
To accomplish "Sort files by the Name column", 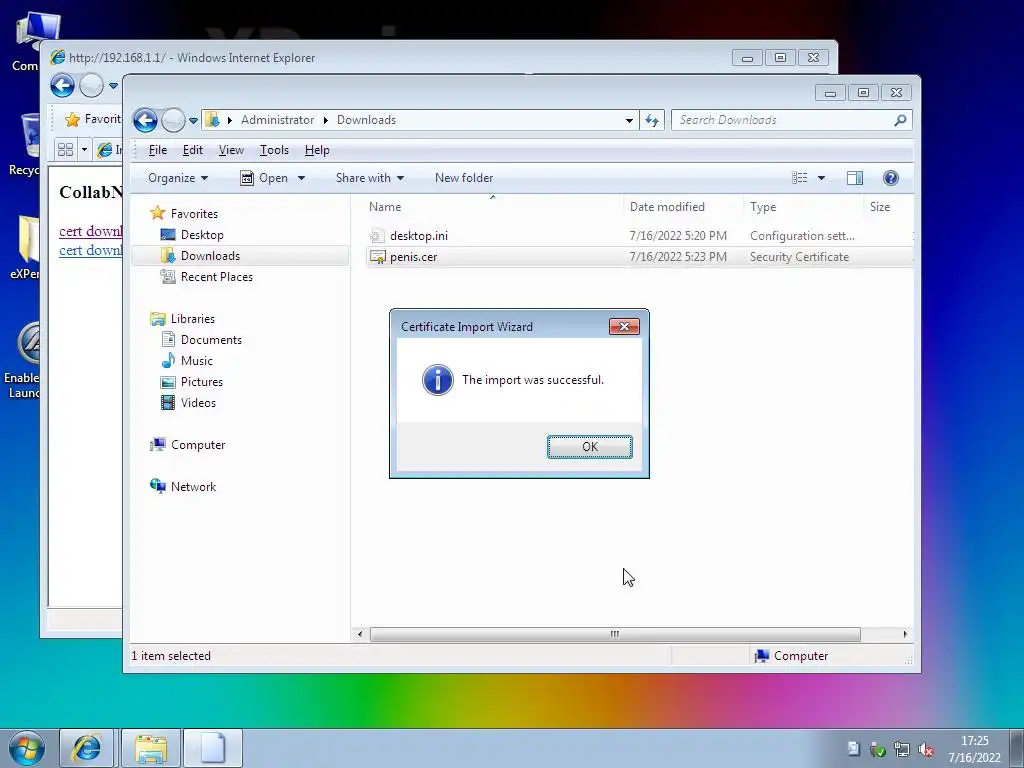I will (x=493, y=207).
